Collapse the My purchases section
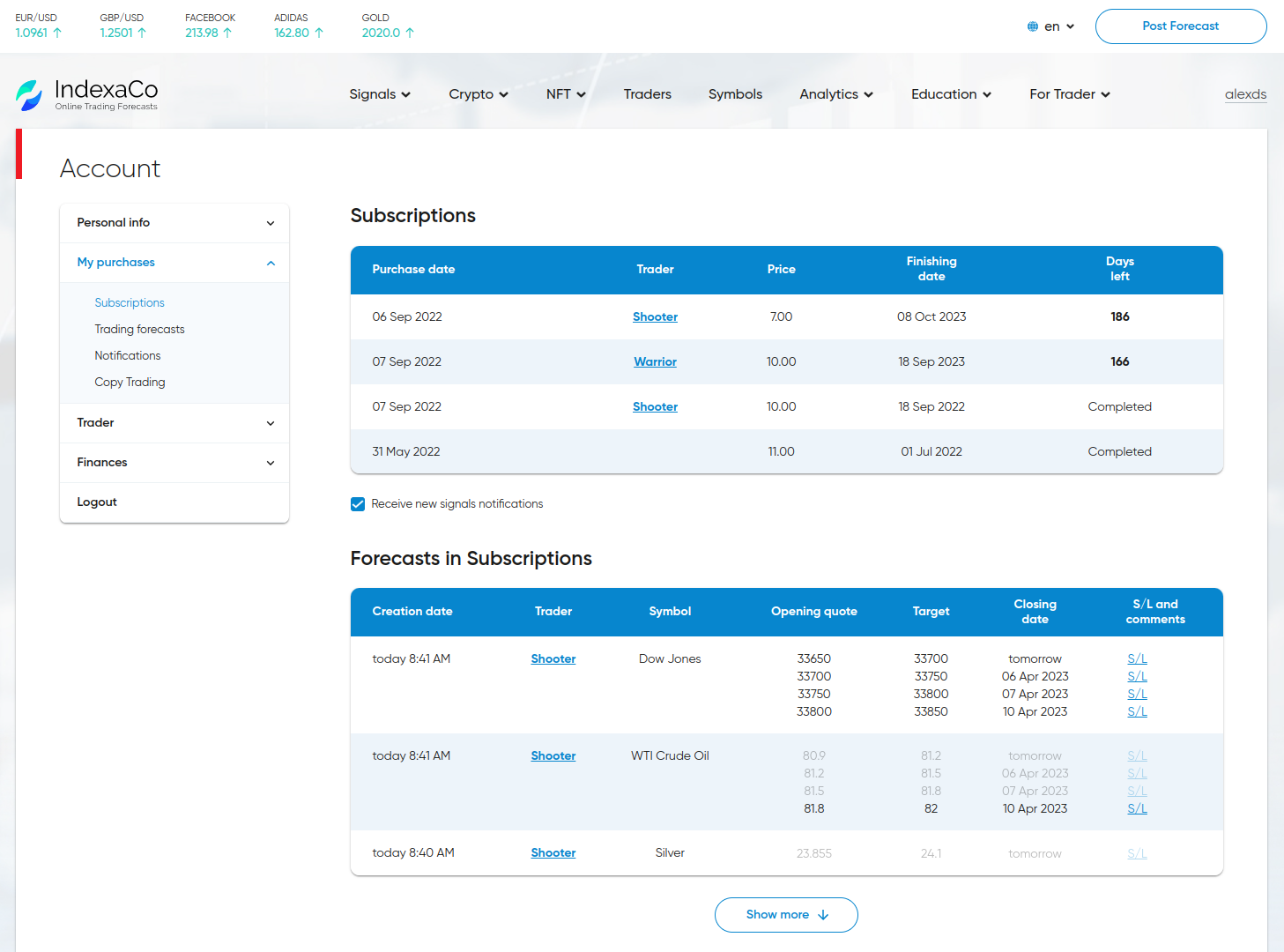This screenshot has width=1284, height=952. point(174,263)
